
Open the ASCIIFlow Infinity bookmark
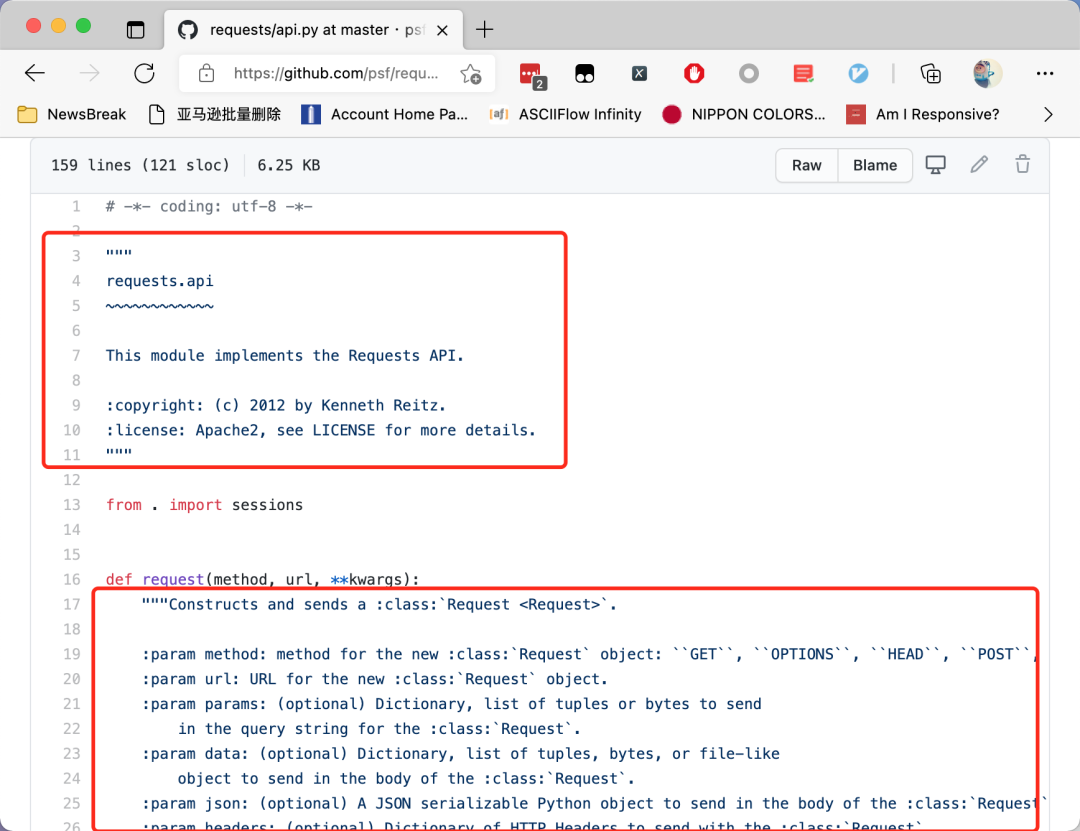(565, 114)
